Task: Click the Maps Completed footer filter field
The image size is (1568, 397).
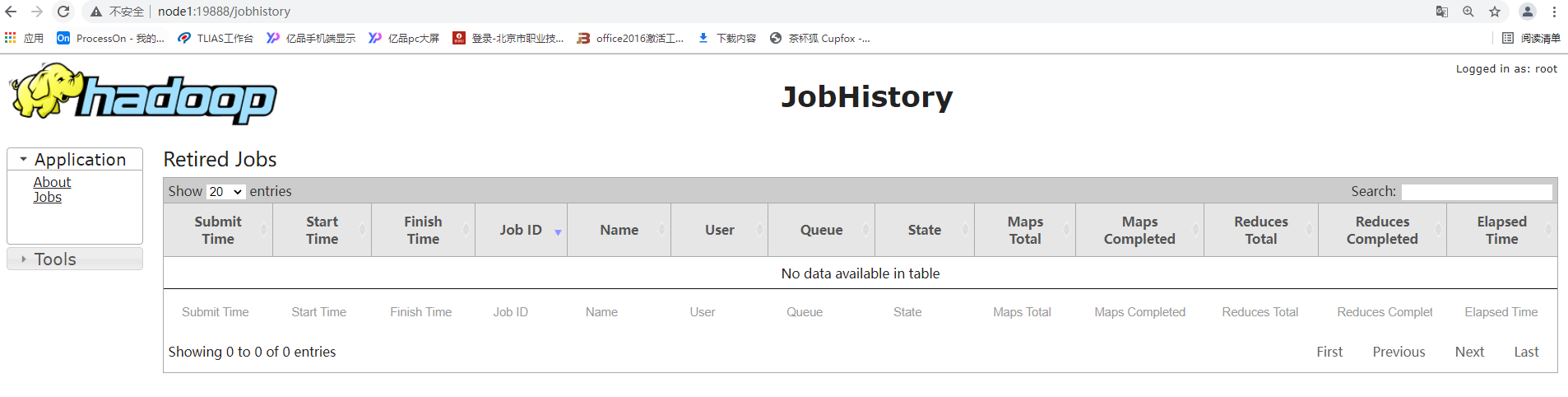Action: [x=1140, y=312]
